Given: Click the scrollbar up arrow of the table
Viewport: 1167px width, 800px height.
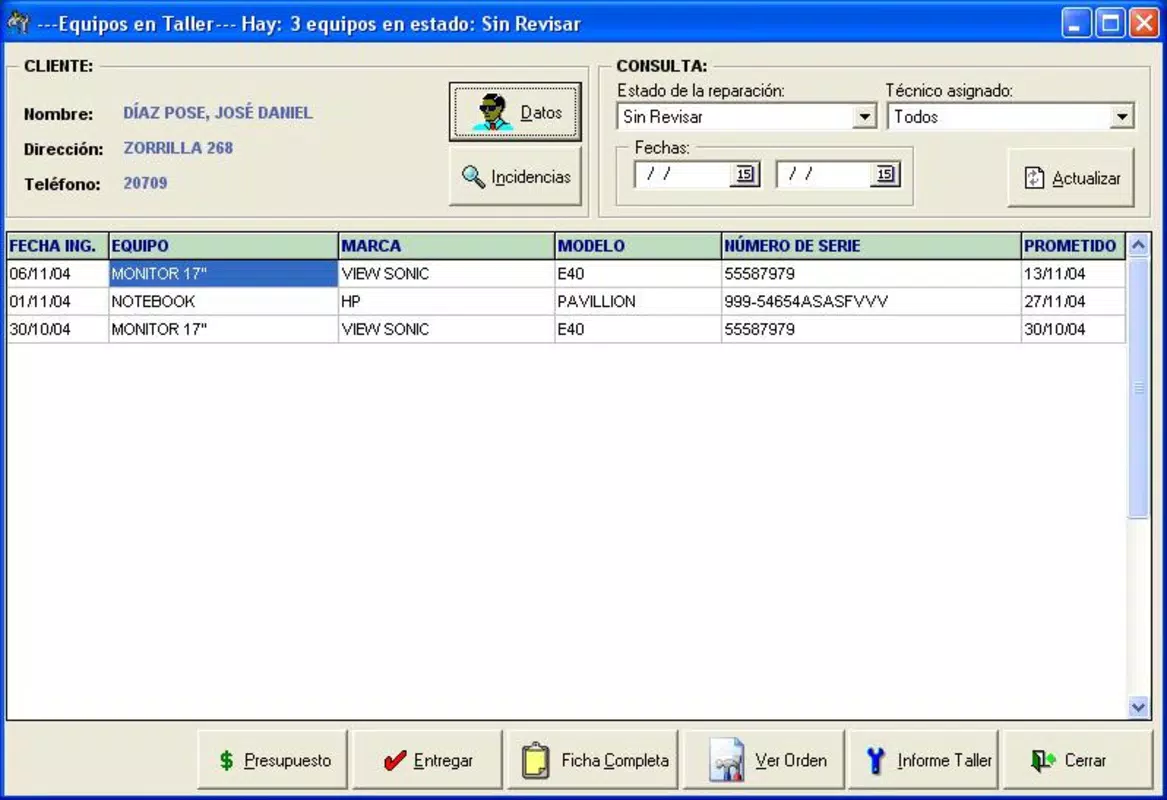Looking at the screenshot, I should 1138,245.
